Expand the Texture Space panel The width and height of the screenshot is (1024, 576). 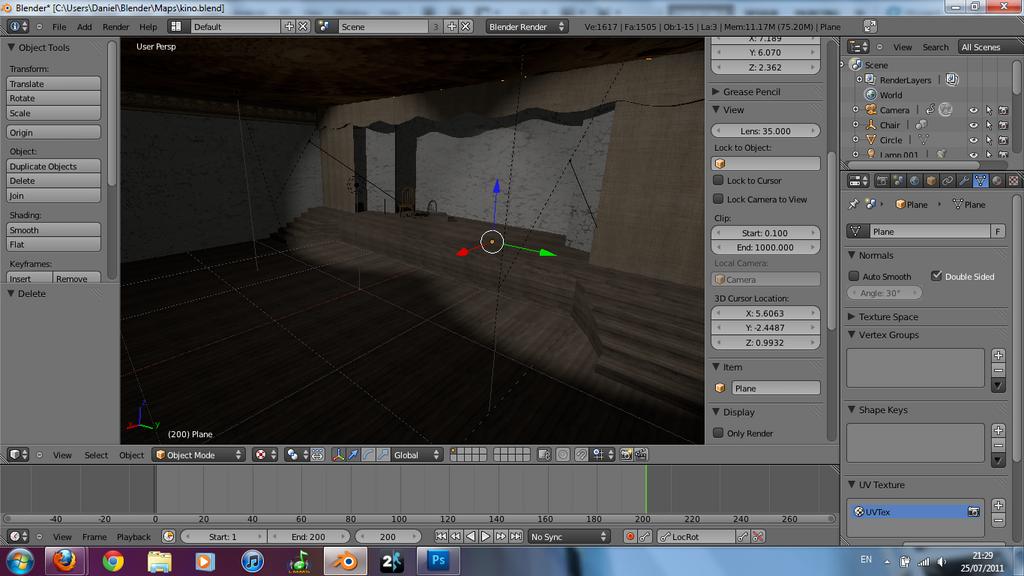point(888,317)
